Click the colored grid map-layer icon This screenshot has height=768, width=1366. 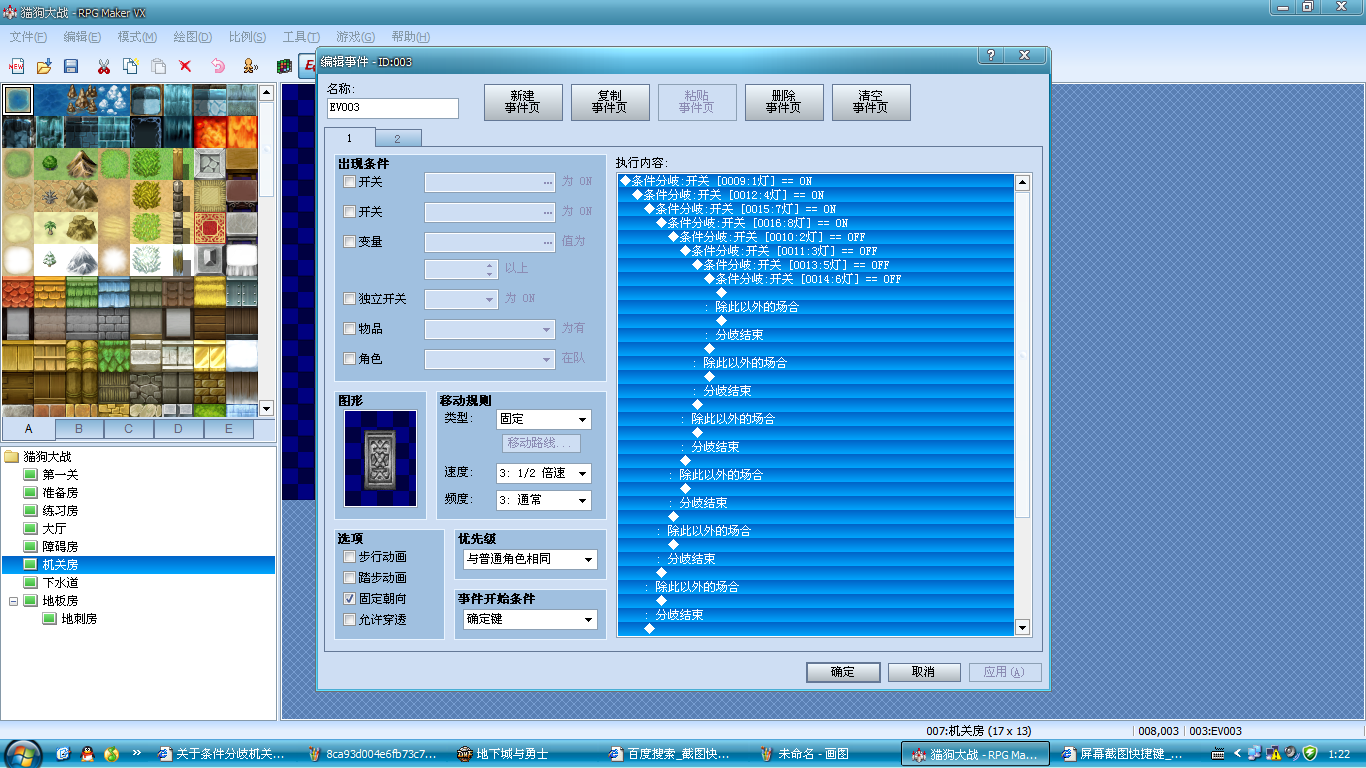(x=284, y=66)
